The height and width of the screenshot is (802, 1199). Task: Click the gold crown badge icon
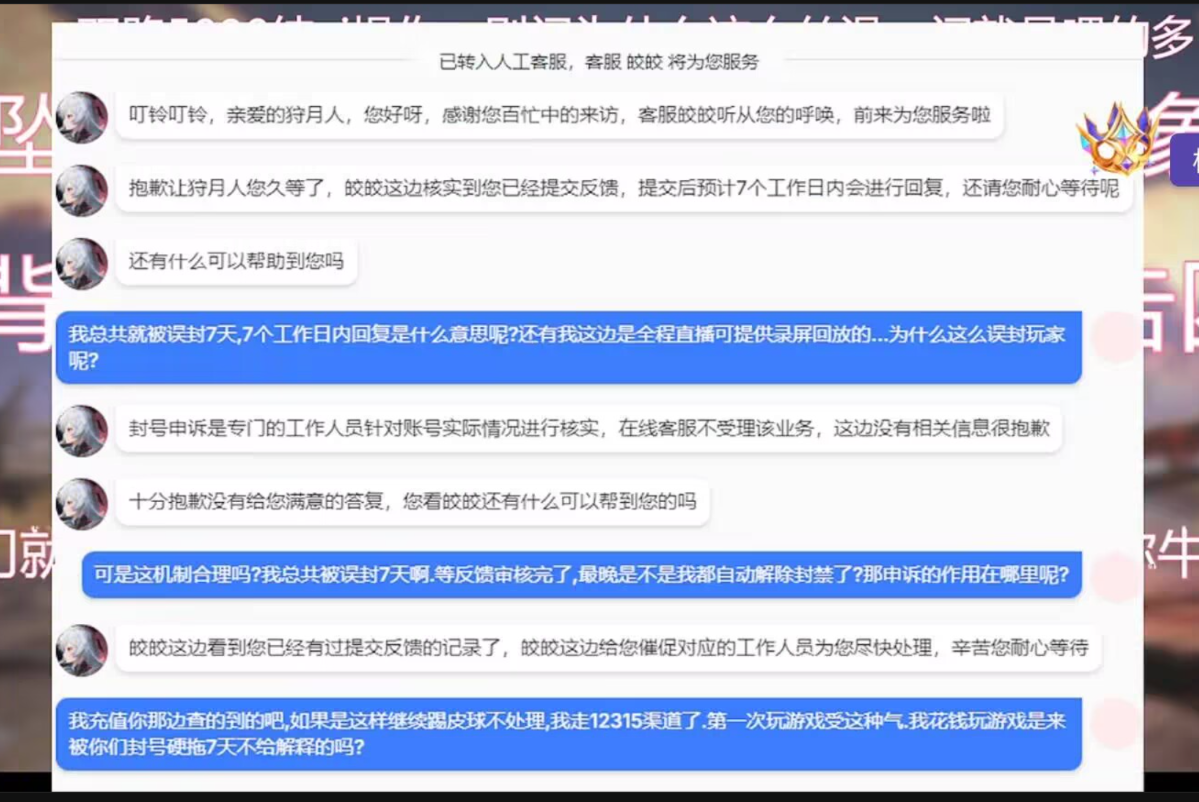1113,139
